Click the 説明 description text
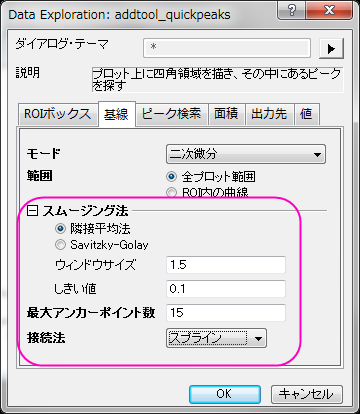 217,80
